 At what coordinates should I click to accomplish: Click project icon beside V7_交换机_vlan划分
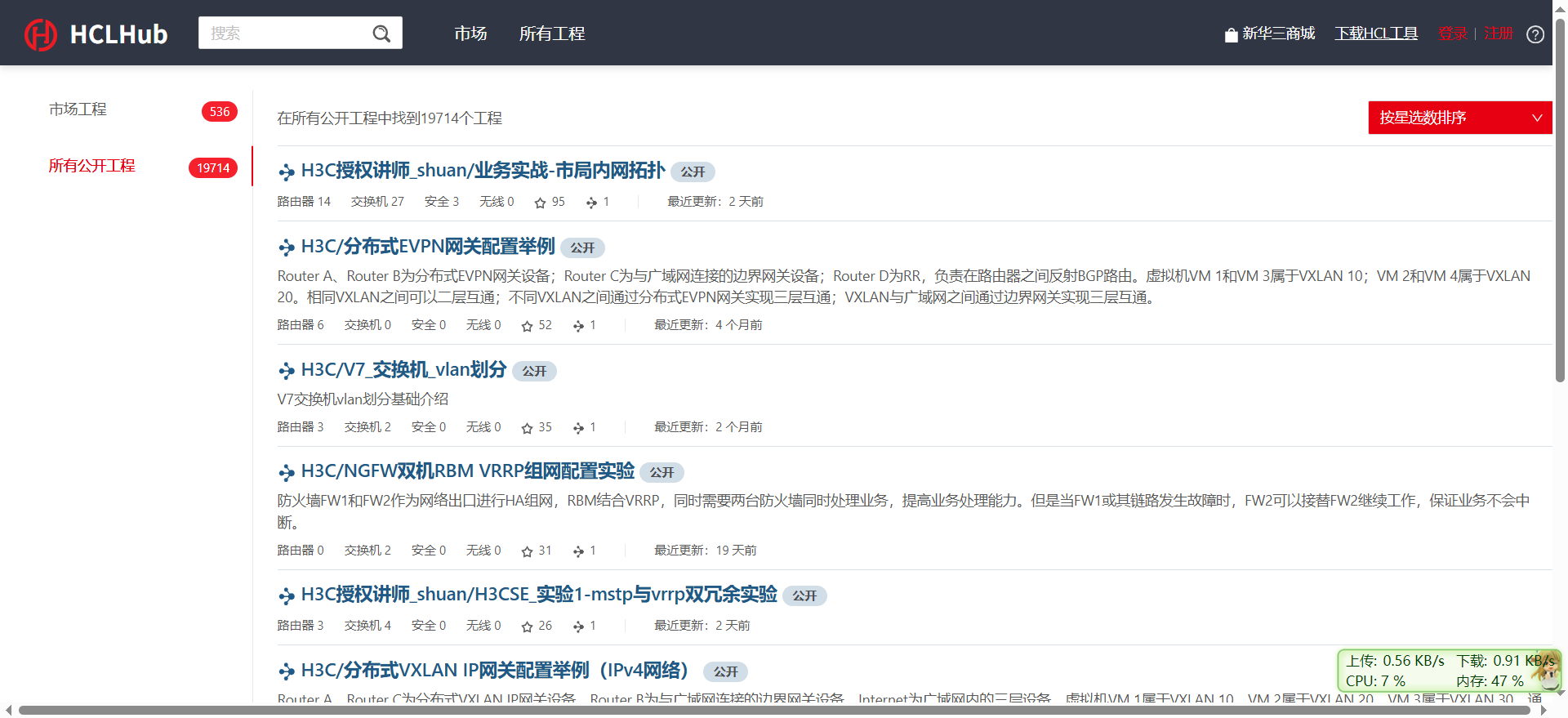tap(287, 371)
